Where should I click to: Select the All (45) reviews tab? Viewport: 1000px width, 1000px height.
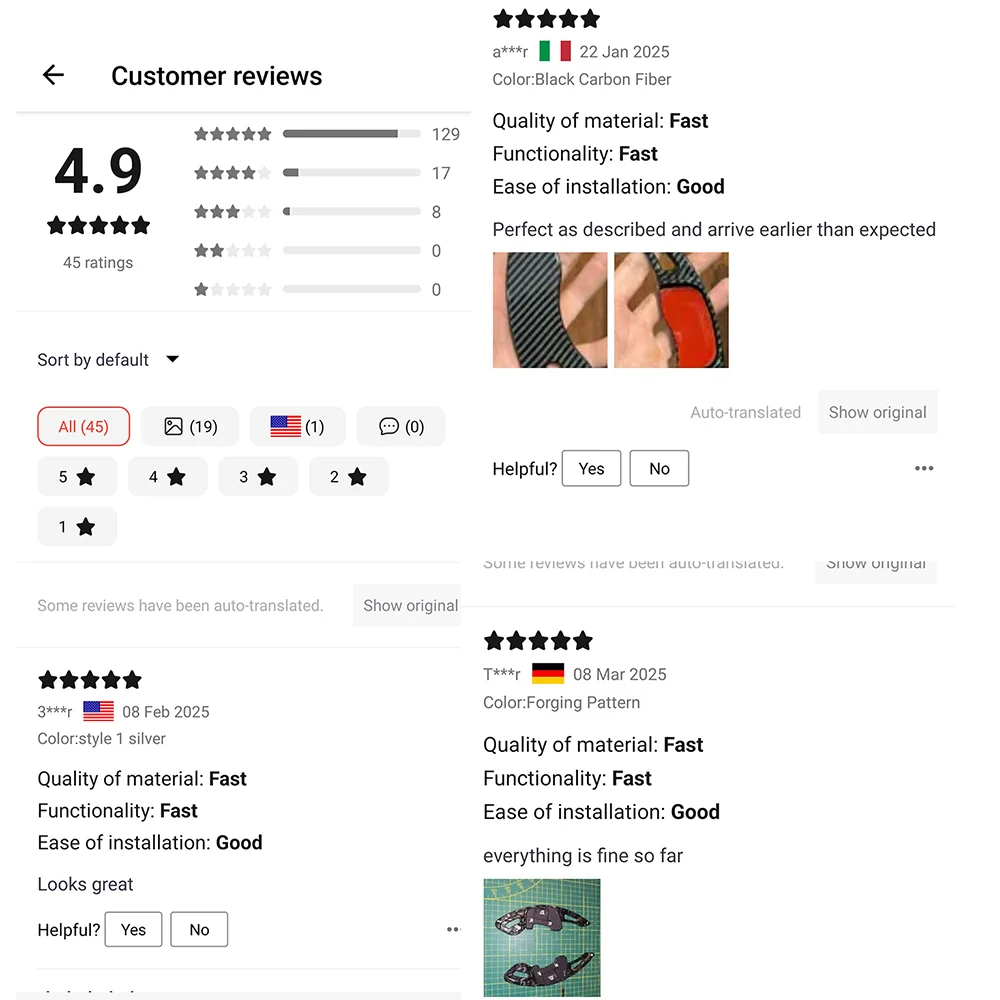tap(83, 426)
